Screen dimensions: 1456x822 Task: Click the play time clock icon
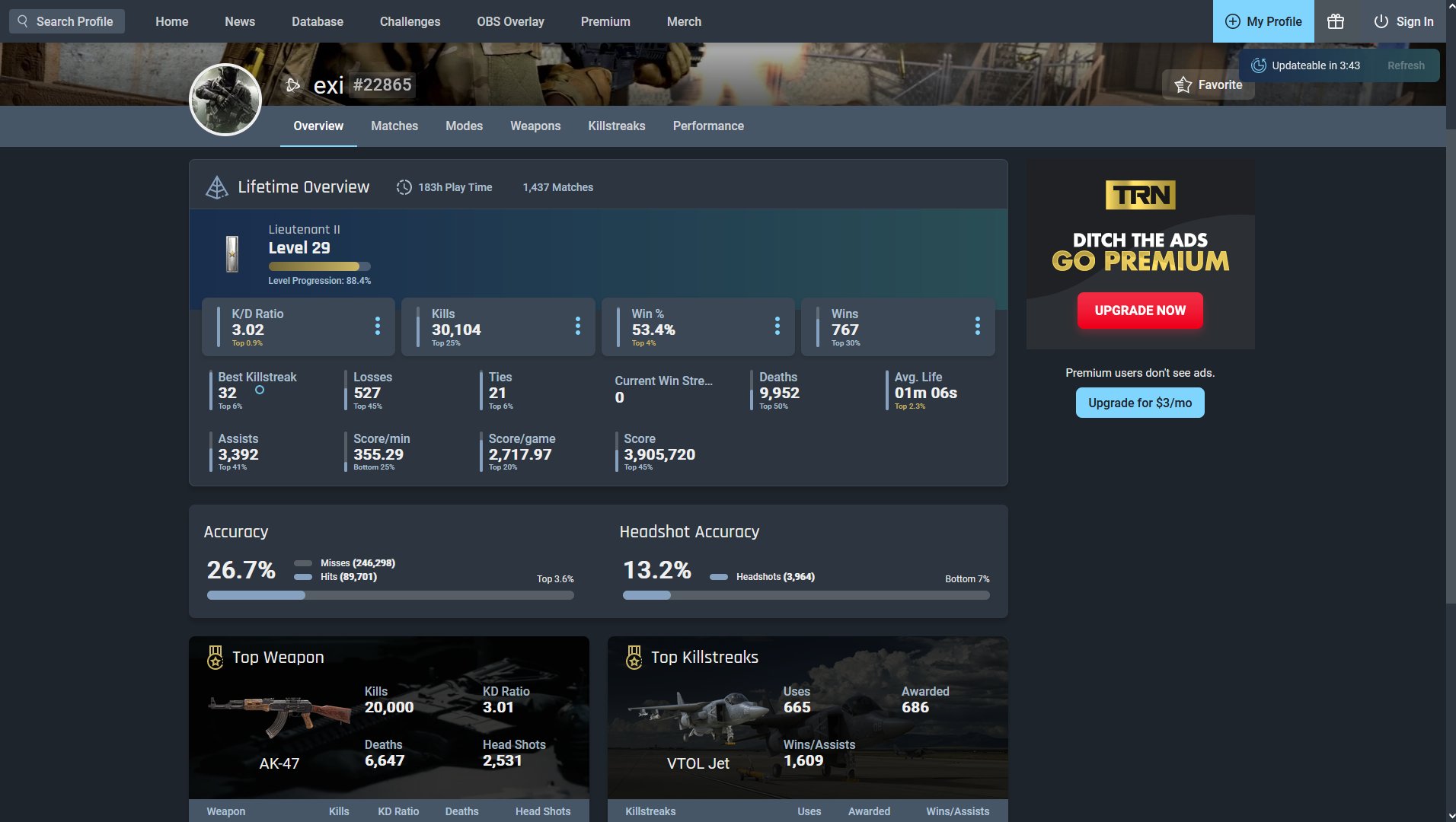point(404,187)
